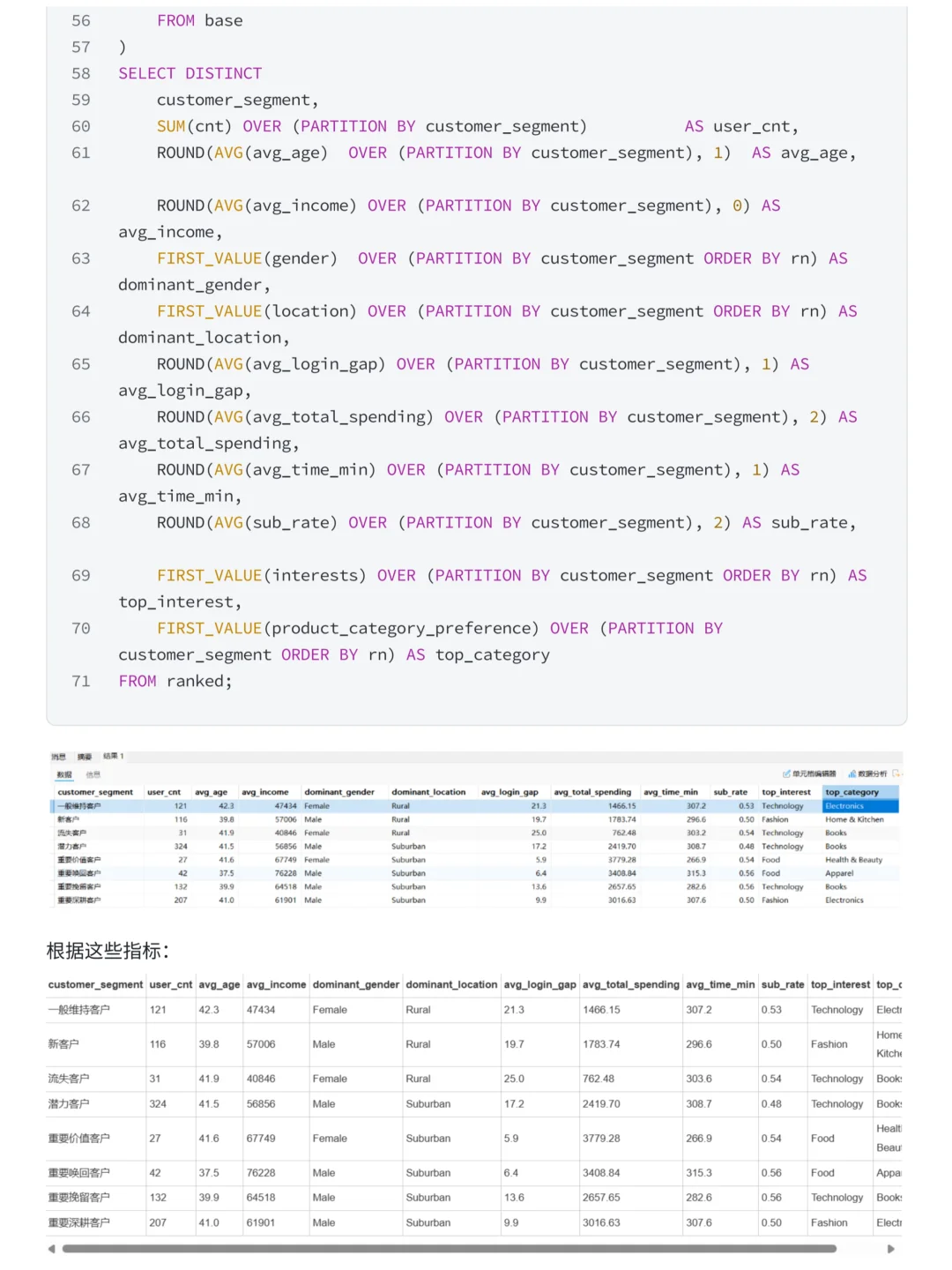Click the 根据这些指标 heading text
952x1270 pixels.
pos(108,951)
